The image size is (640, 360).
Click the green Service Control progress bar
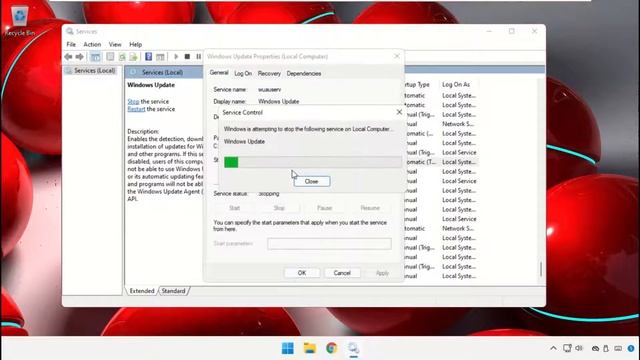[x=313, y=162]
